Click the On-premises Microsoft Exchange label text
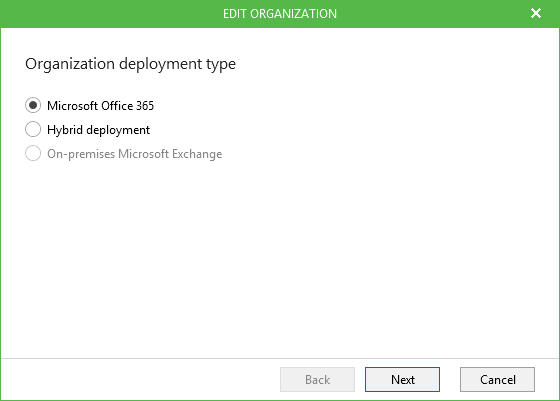Image resolution: width=560 pixels, height=401 pixels. tap(135, 154)
